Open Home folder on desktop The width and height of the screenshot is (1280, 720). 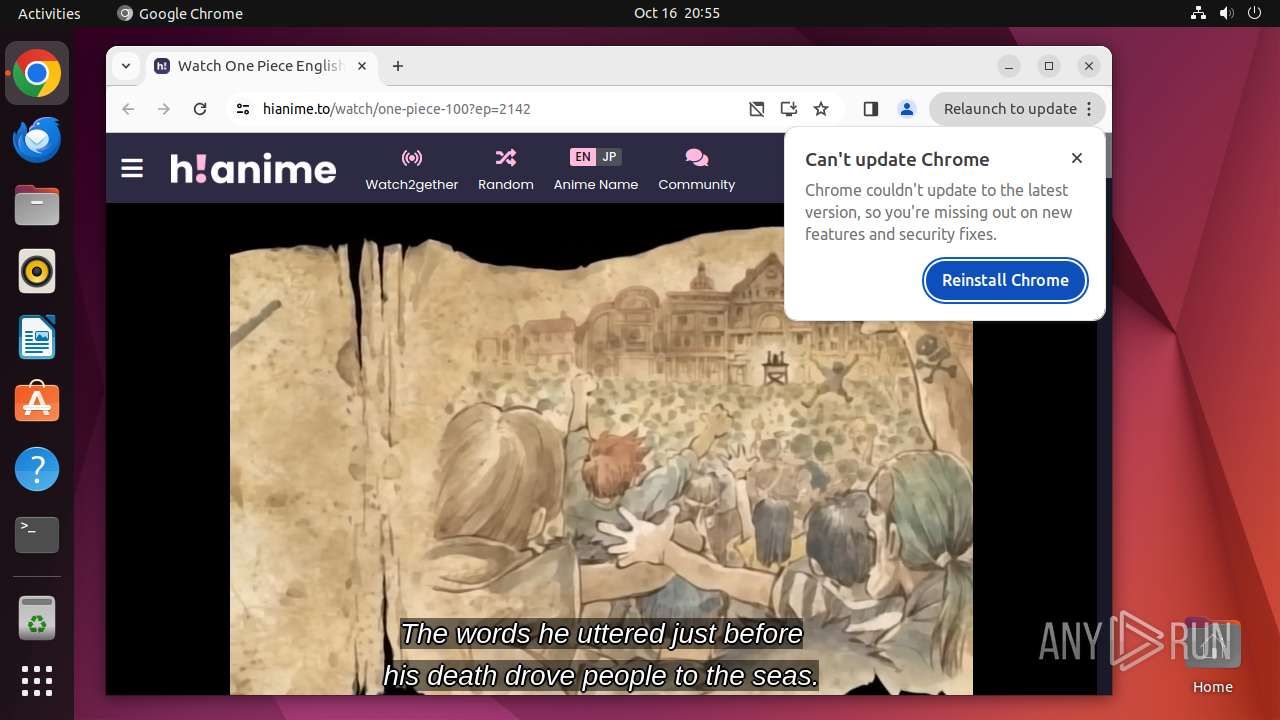(1212, 655)
